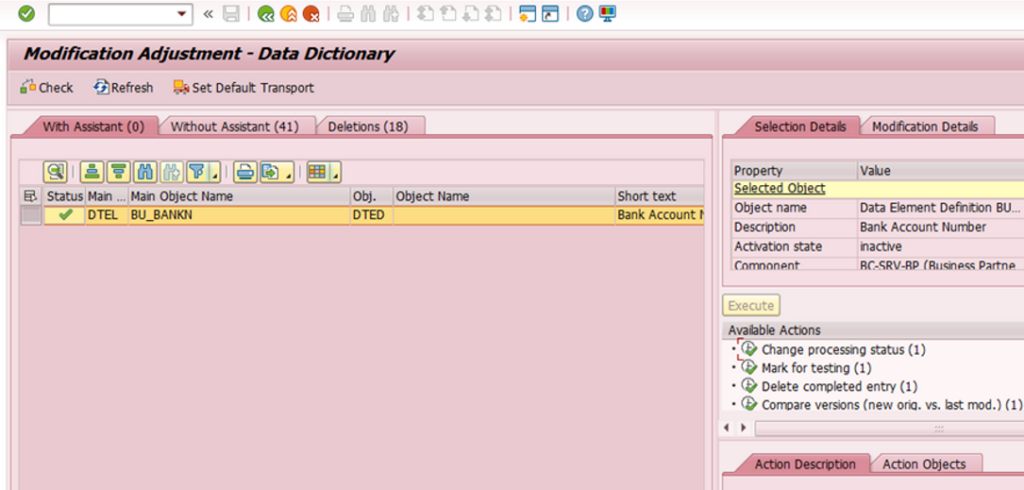1024x490 pixels.
Task: Click the Create New Session icon
Action: pyautogui.click(x=528, y=14)
